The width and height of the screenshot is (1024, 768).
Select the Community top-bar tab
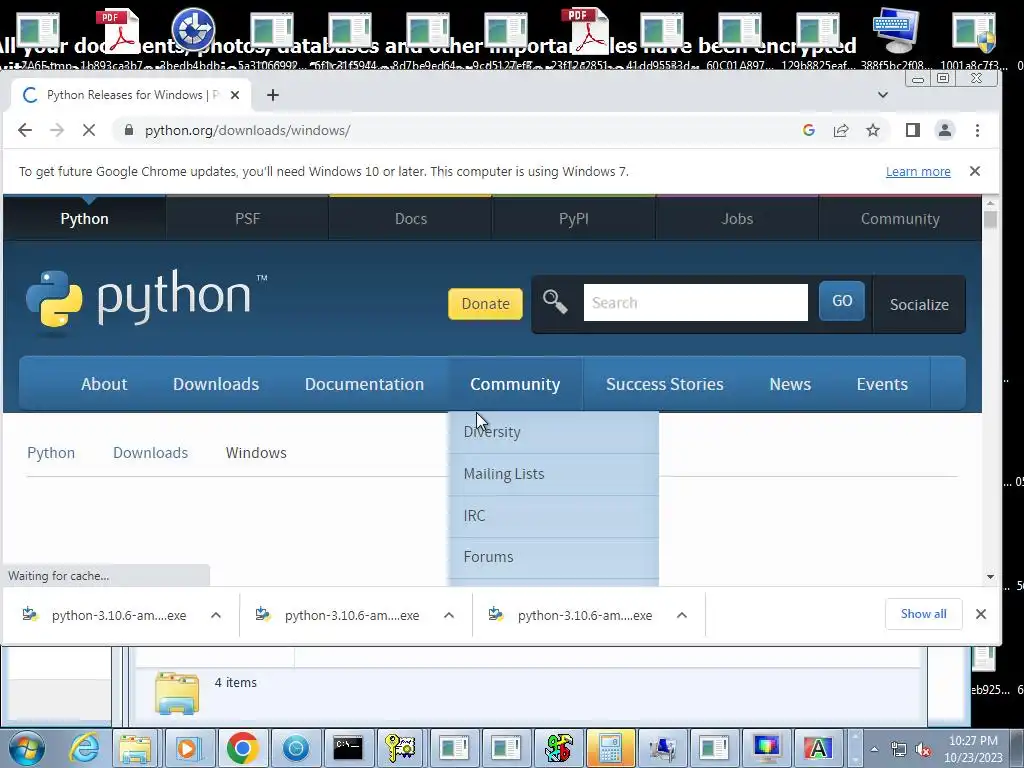click(900, 219)
